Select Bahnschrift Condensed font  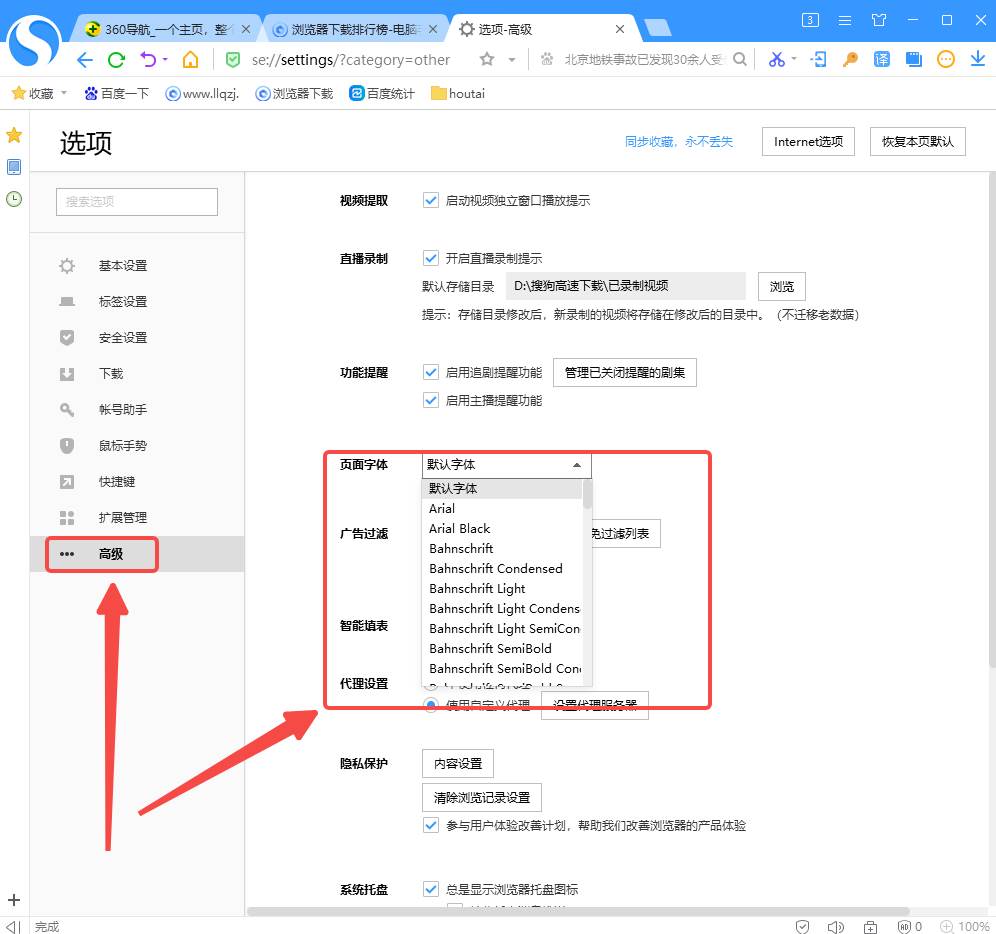(502, 569)
